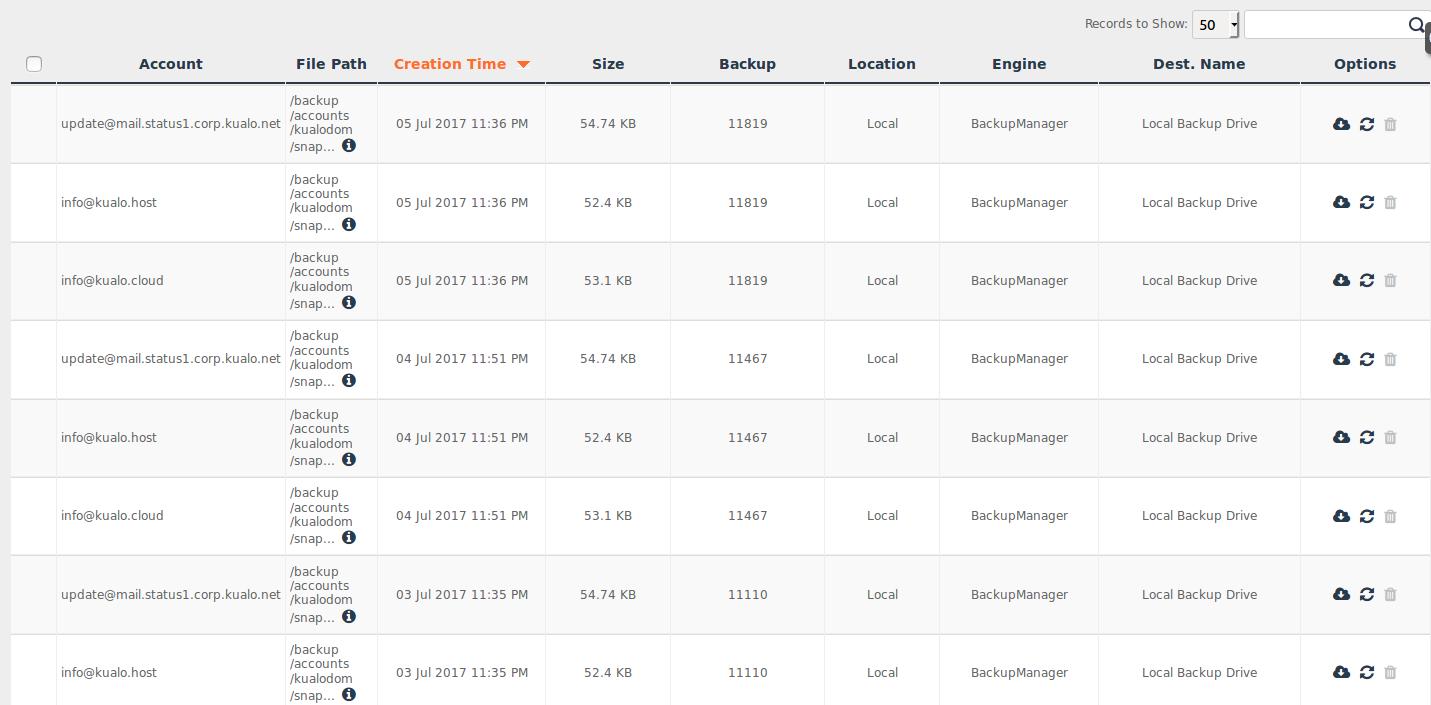Restore the first update@mail.status1.corp.kualo.net backup

pos(1367,124)
